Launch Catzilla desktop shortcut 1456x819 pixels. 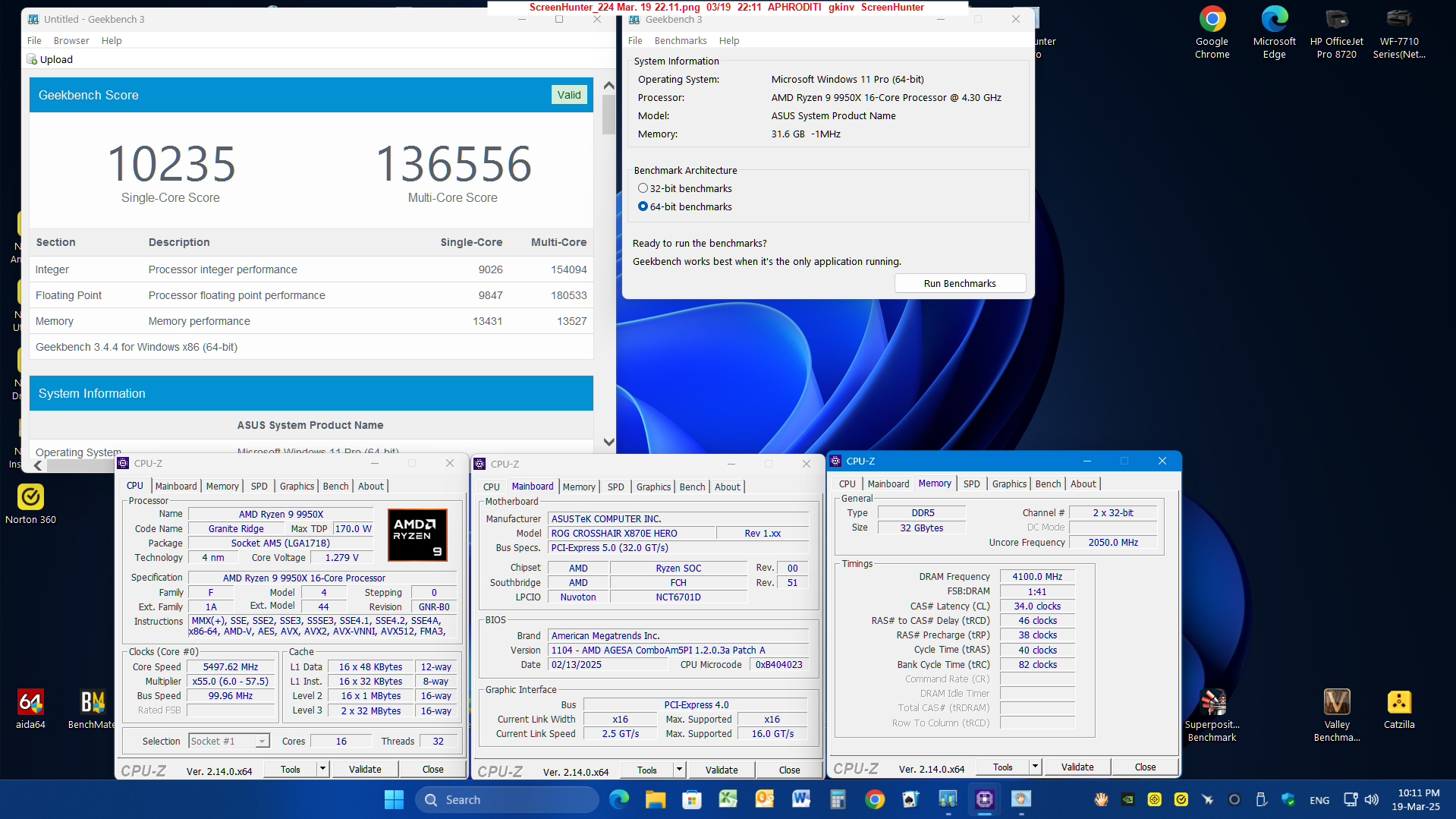tap(1398, 709)
